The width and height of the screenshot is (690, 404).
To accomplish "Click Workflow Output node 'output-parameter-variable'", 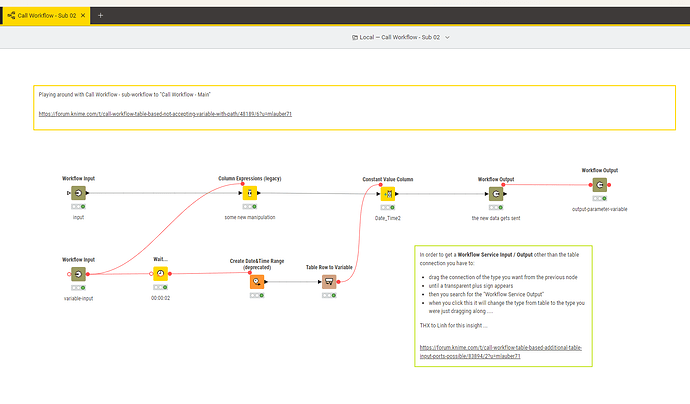I will pyautogui.click(x=600, y=185).
